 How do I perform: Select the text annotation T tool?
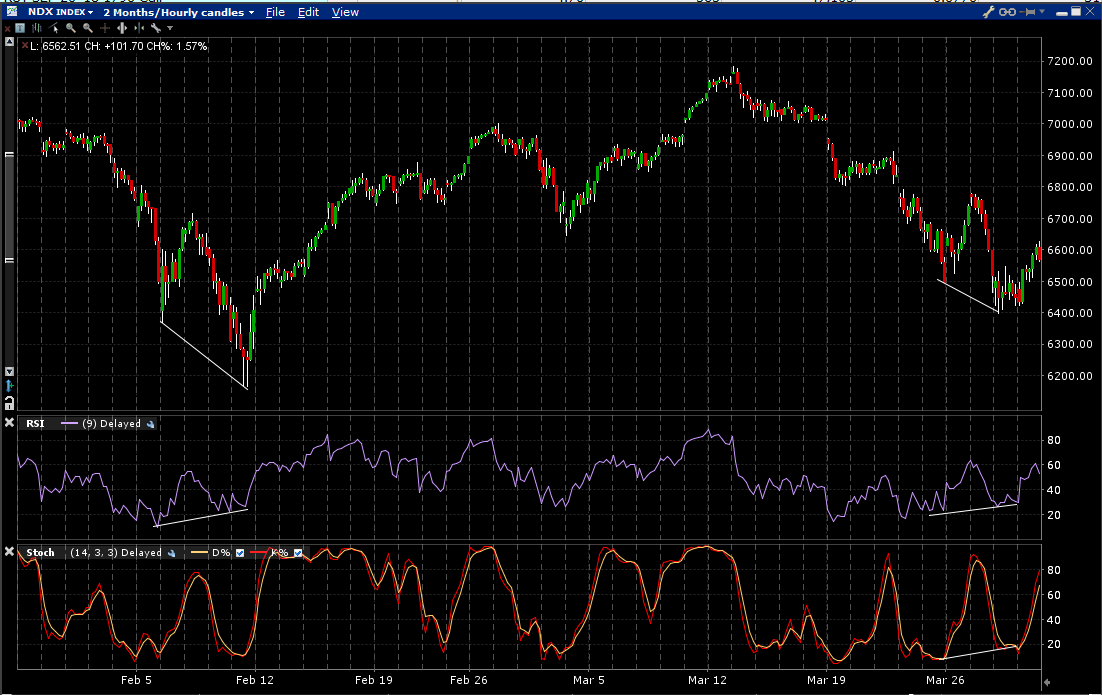tap(20, 28)
